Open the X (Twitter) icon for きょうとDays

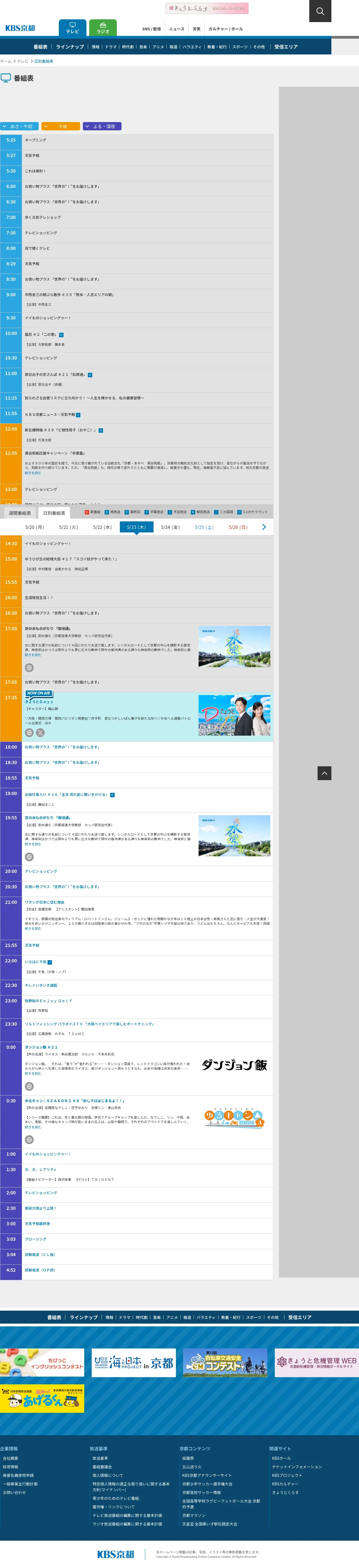40,733
